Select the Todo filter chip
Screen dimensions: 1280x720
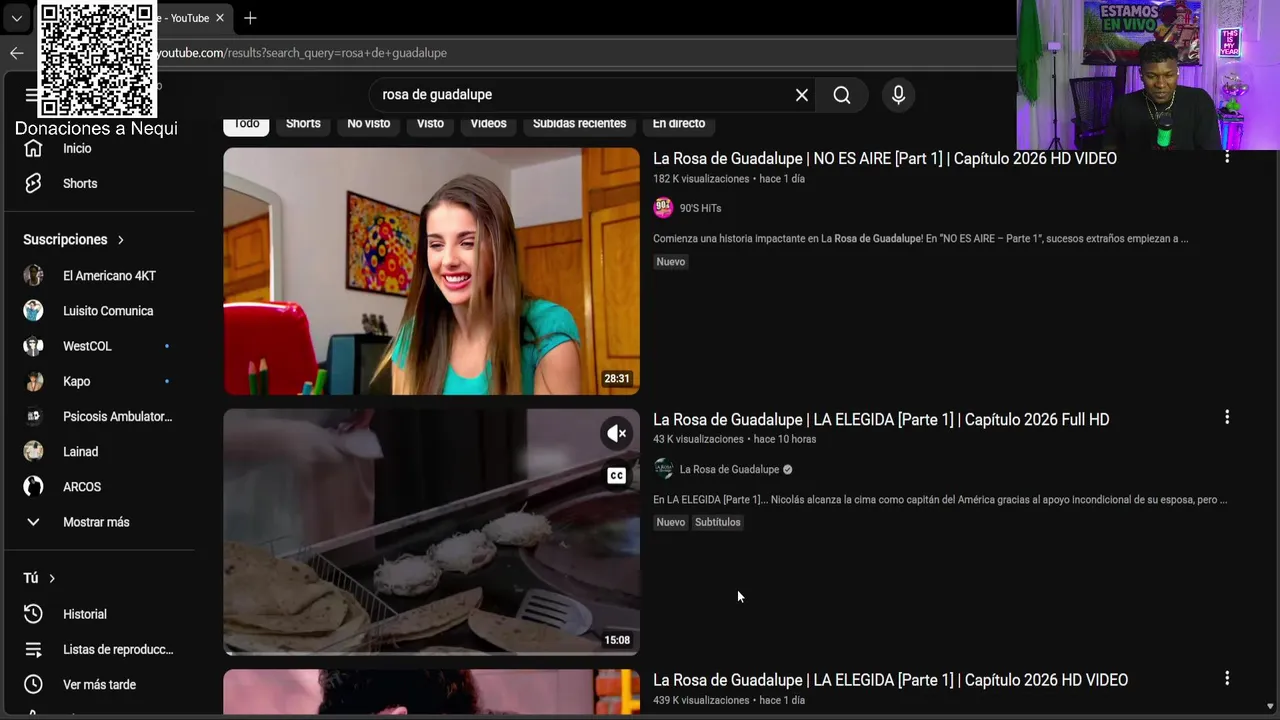246,124
